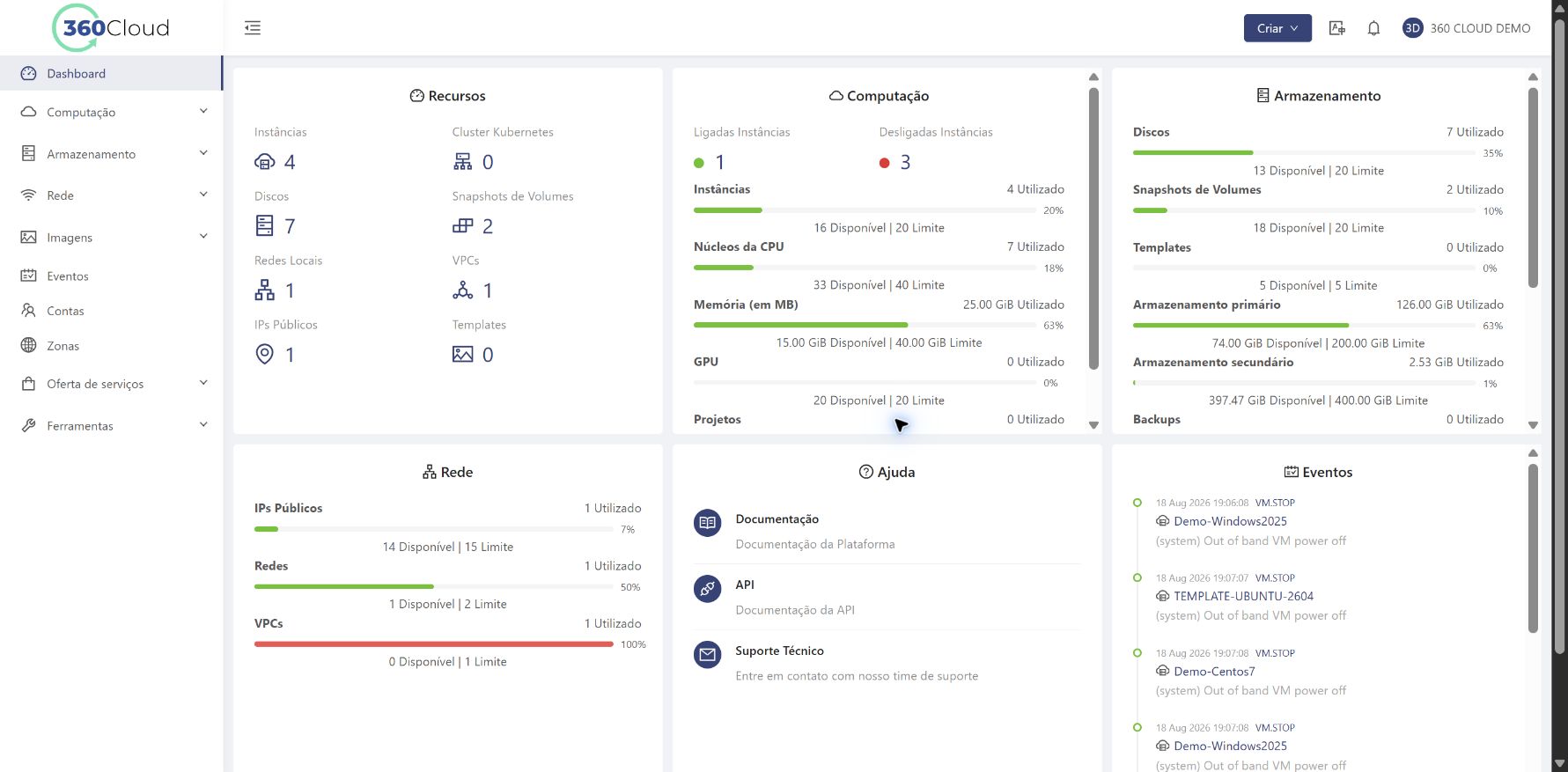Expand the Imagens sidebar menu
1568x772 pixels.
[112, 238]
